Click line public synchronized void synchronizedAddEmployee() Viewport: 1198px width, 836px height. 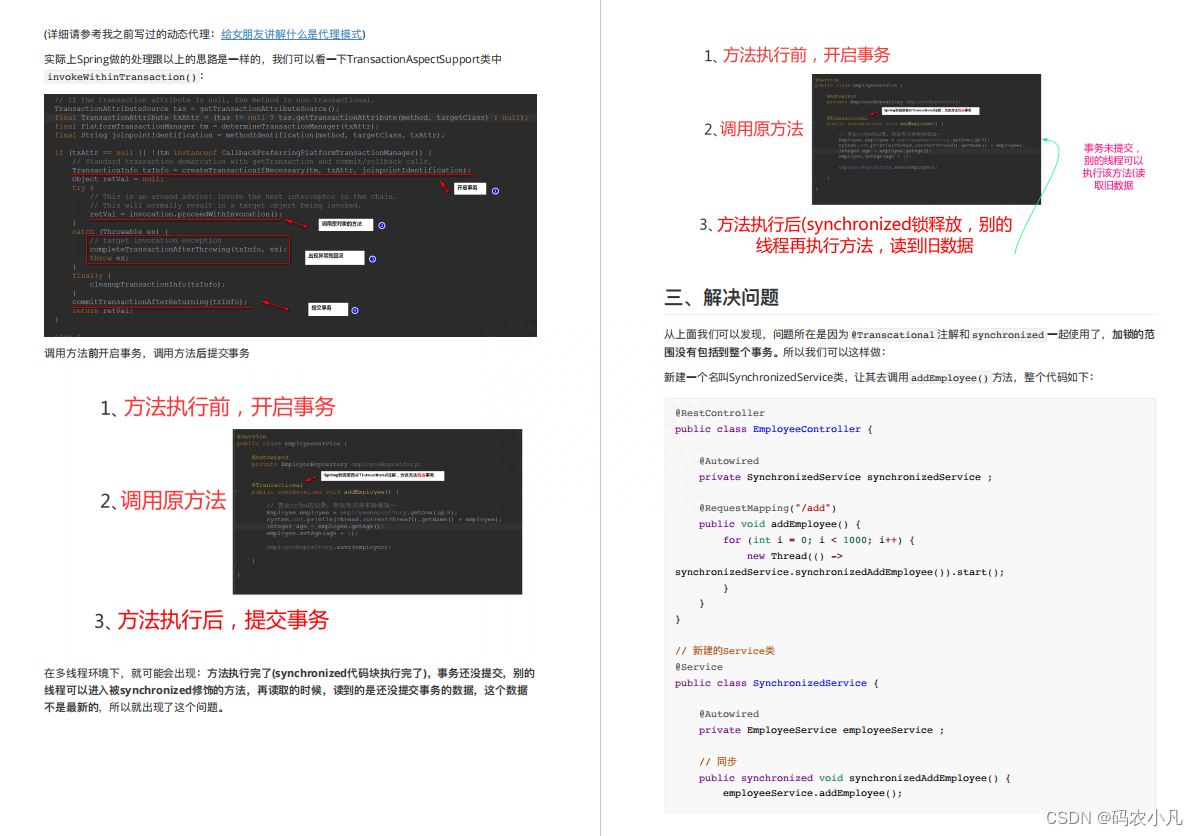pos(854,778)
